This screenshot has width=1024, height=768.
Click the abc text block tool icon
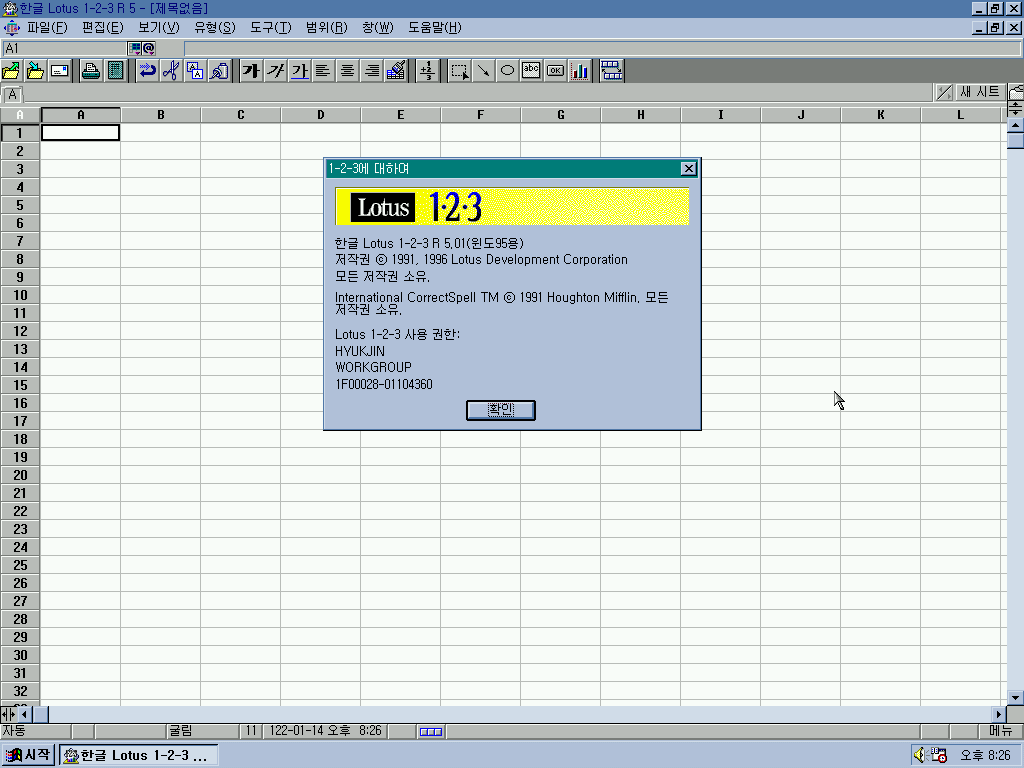click(x=532, y=71)
